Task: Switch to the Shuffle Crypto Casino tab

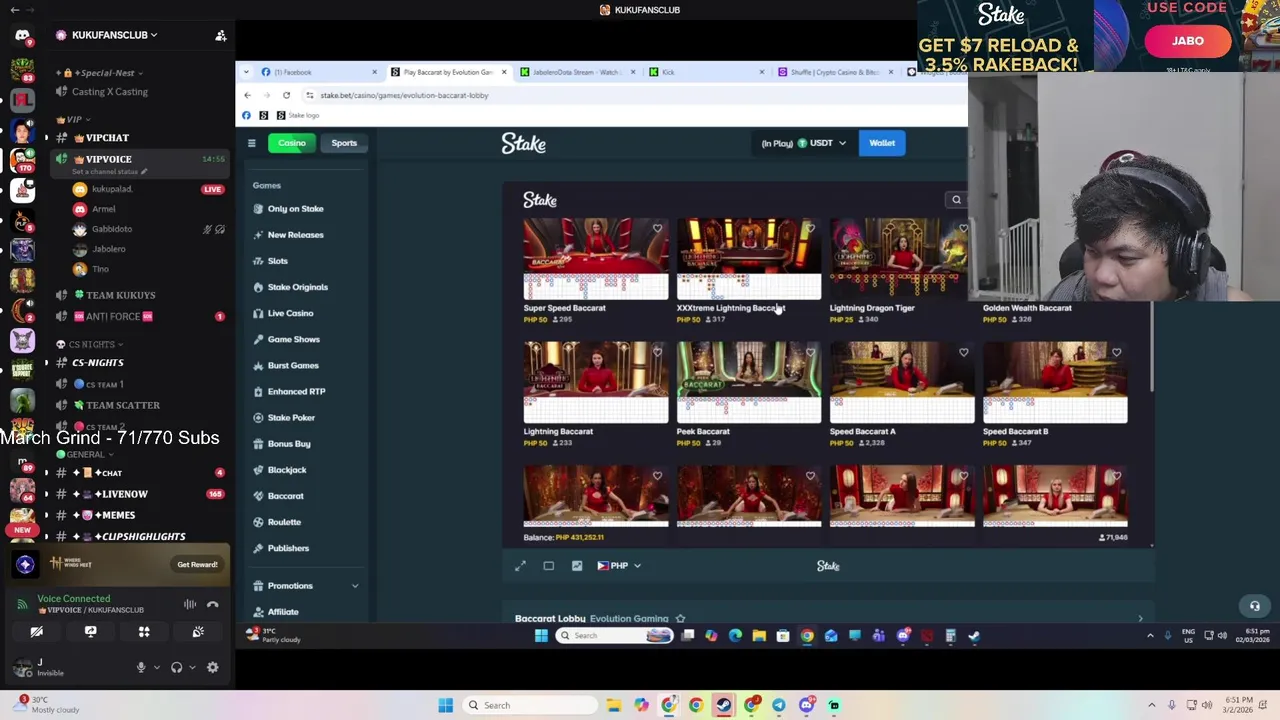Action: [836, 72]
